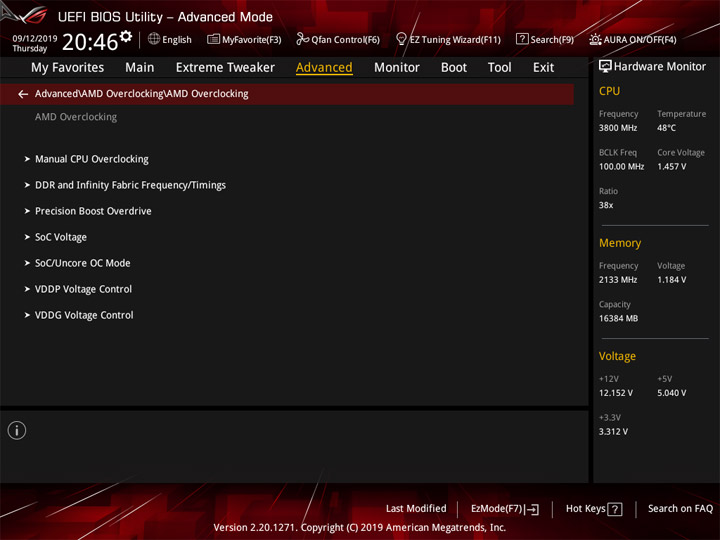The height and width of the screenshot is (540, 720).
Task: Click the globe language icon
Action: pos(154,39)
